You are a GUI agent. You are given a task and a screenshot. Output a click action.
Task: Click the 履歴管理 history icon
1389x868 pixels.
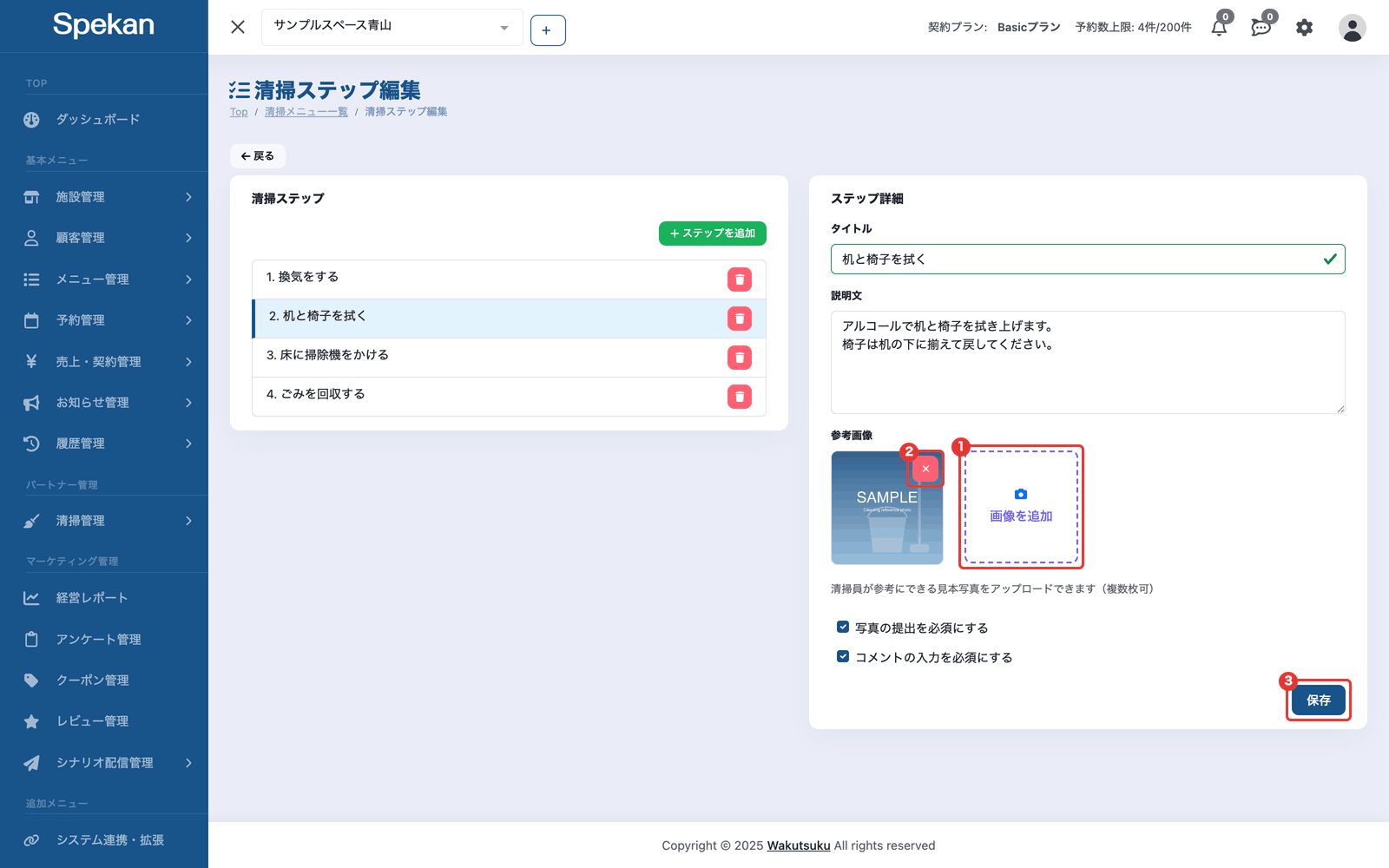pos(31,444)
